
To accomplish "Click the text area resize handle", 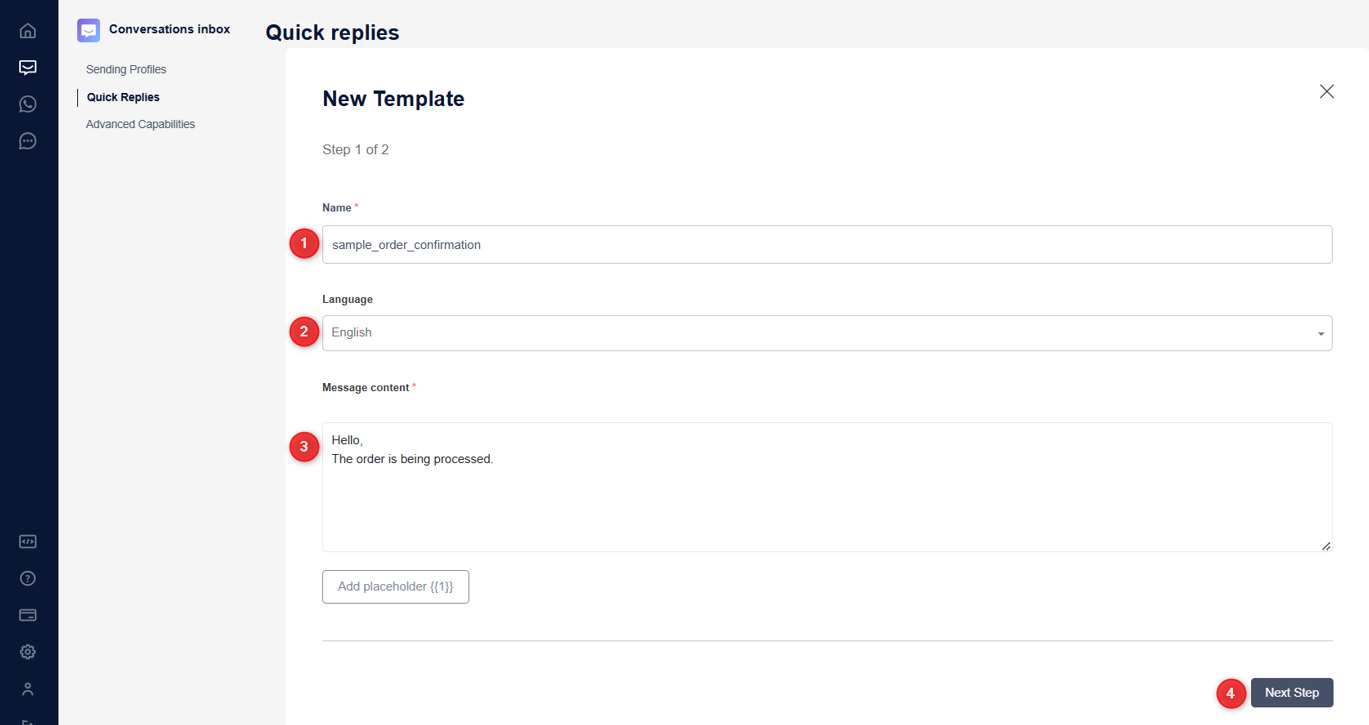I will (1326, 546).
